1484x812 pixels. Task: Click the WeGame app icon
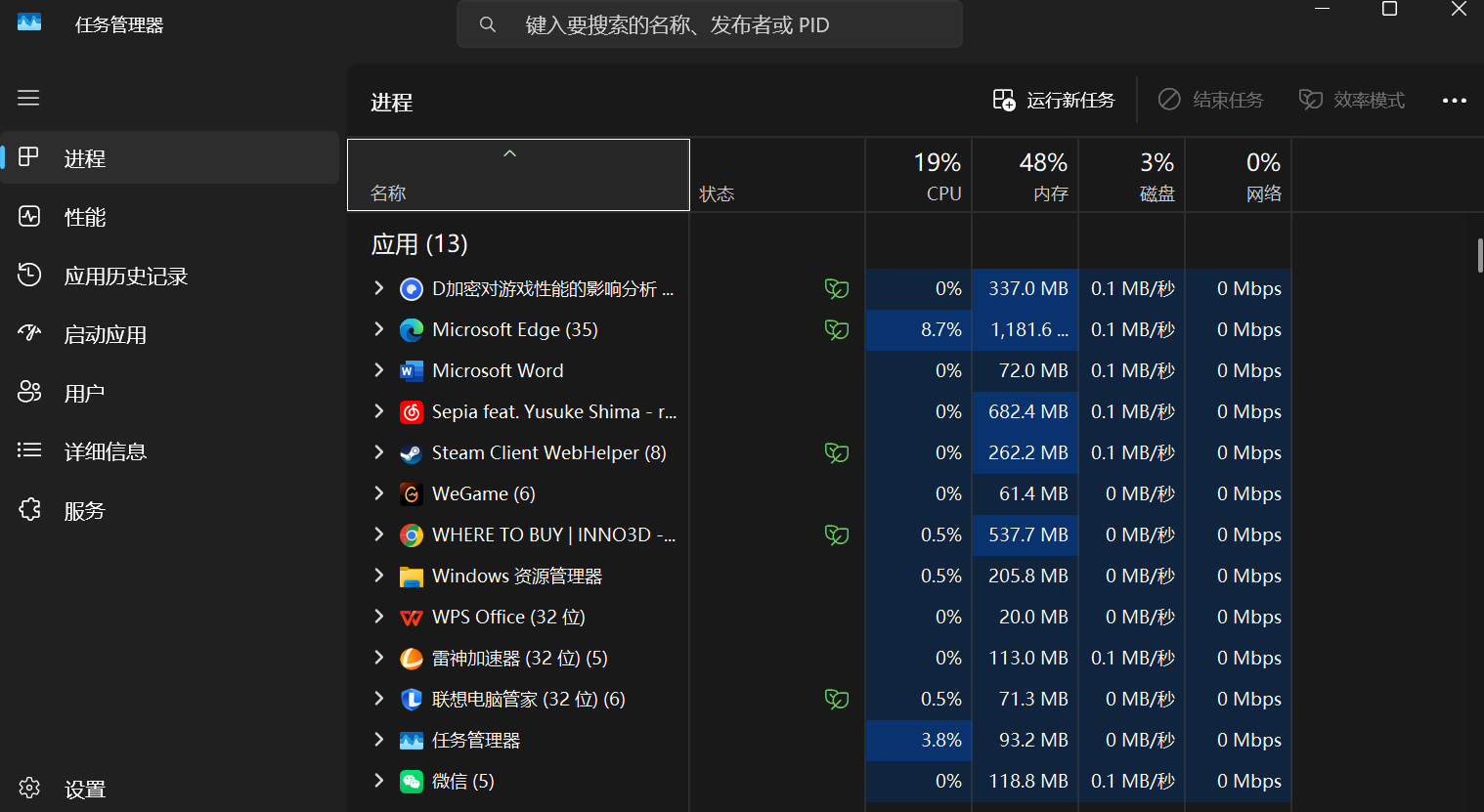tap(412, 494)
